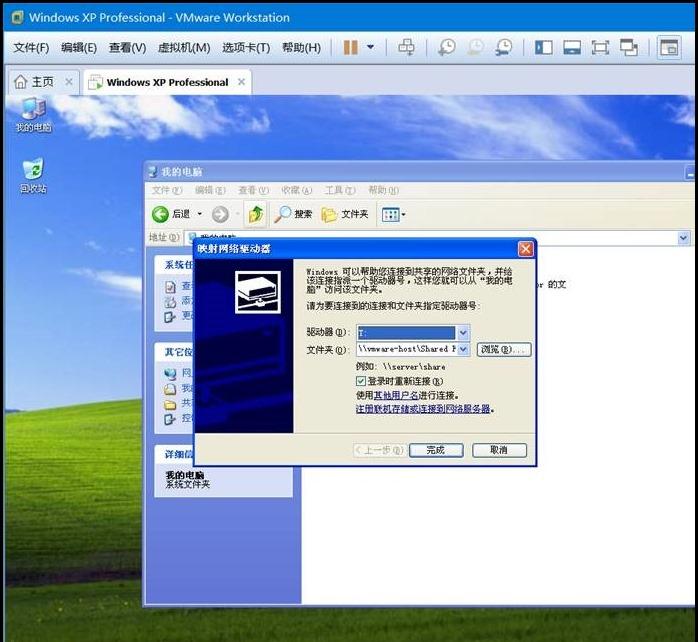Open 工具 menu in 我的电脑 window
This screenshot has width=698, height=642.
point(340,191)
